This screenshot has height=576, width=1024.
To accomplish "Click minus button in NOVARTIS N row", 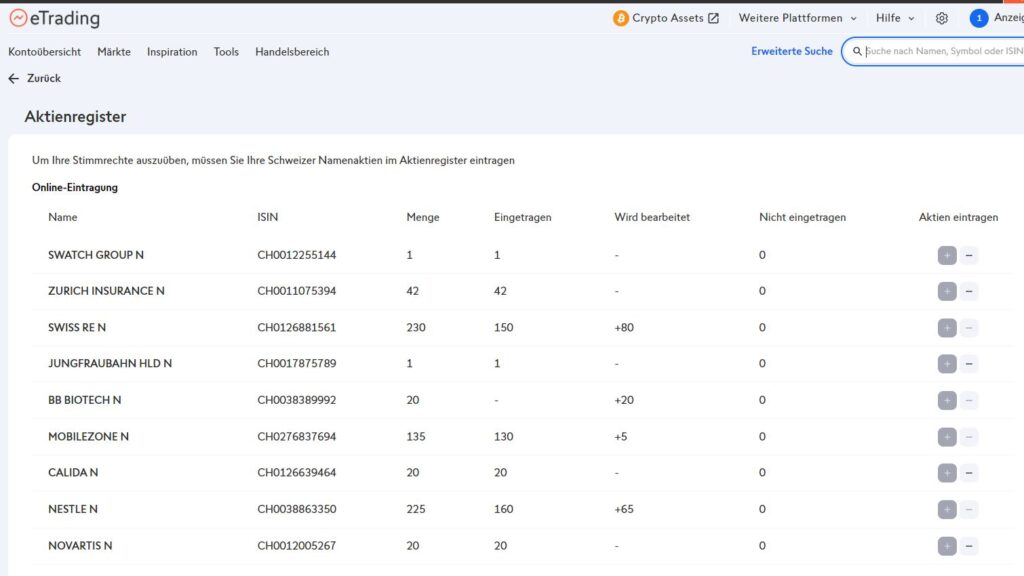I will (x=969, y=546).
